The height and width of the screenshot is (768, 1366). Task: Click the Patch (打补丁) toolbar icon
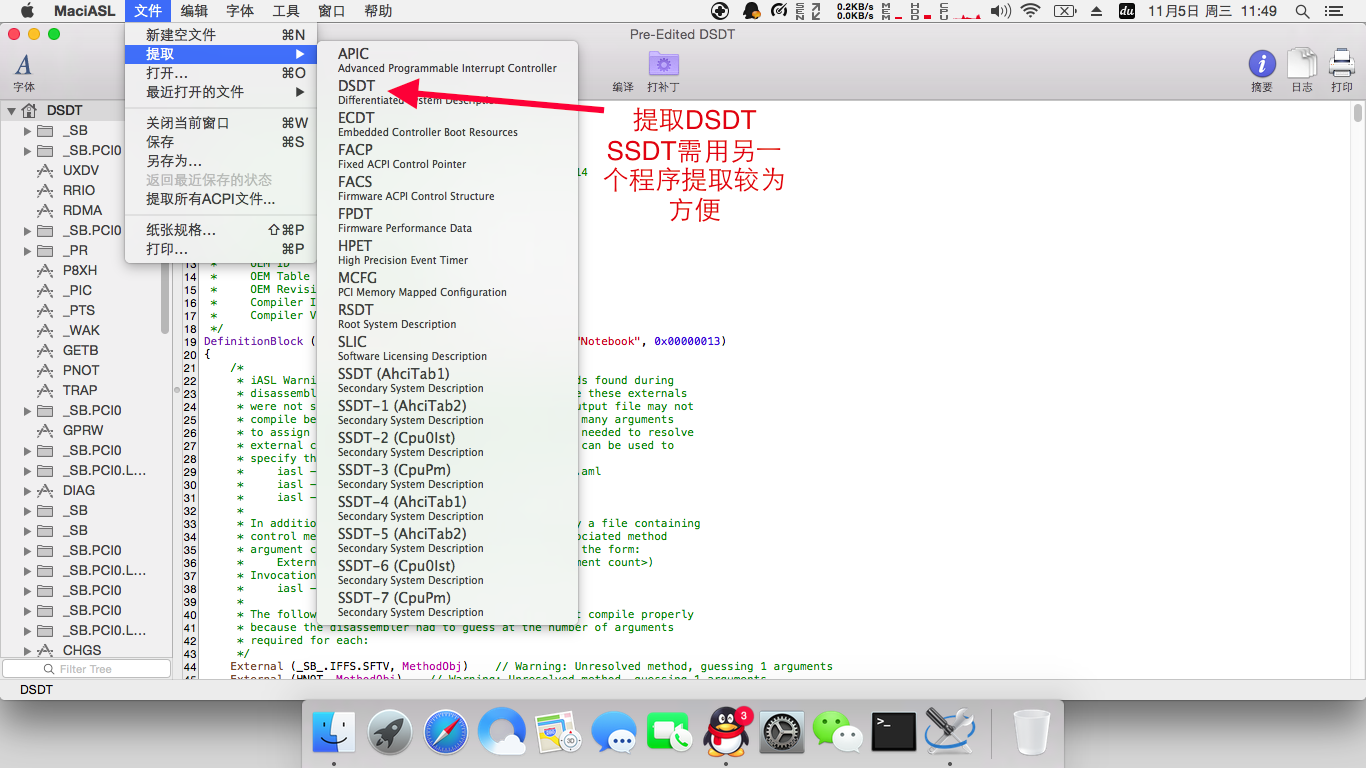coord(663,65)
